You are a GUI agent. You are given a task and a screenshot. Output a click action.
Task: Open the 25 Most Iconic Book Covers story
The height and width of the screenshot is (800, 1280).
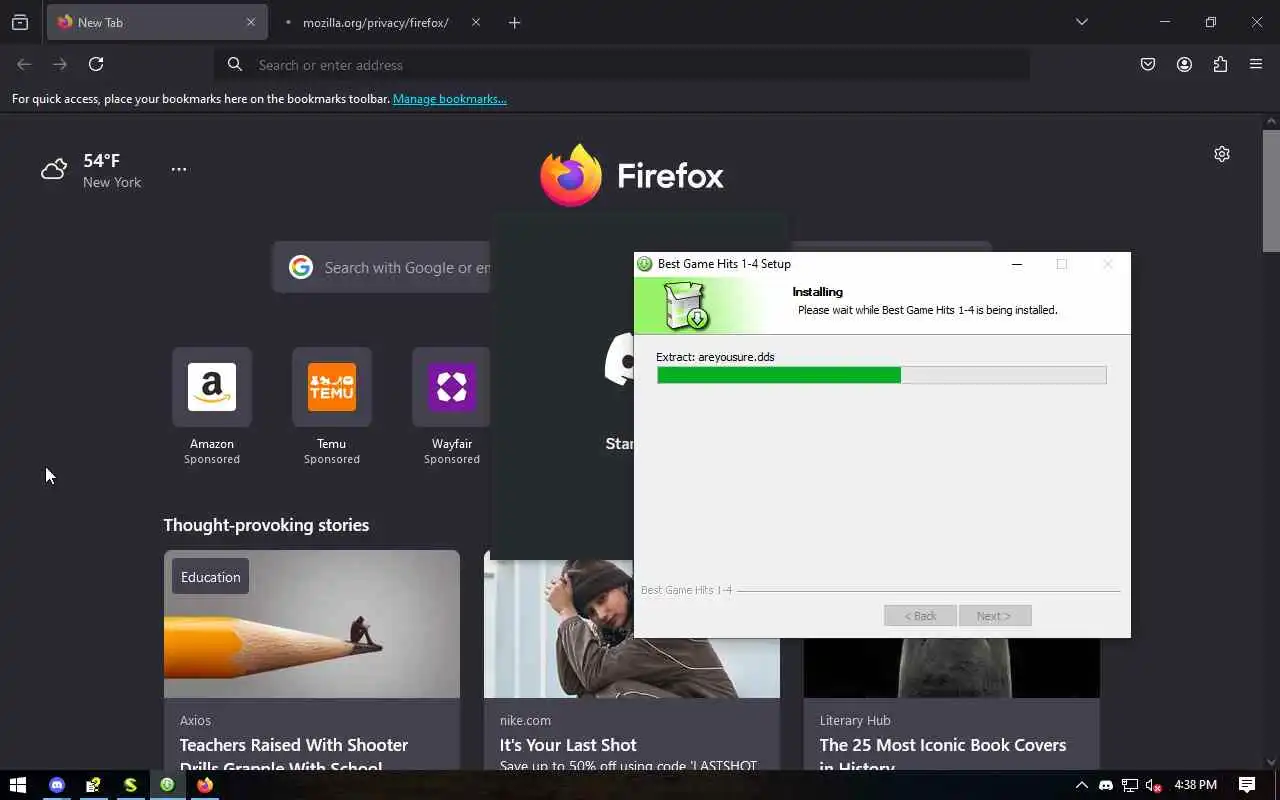click(952, 705)
